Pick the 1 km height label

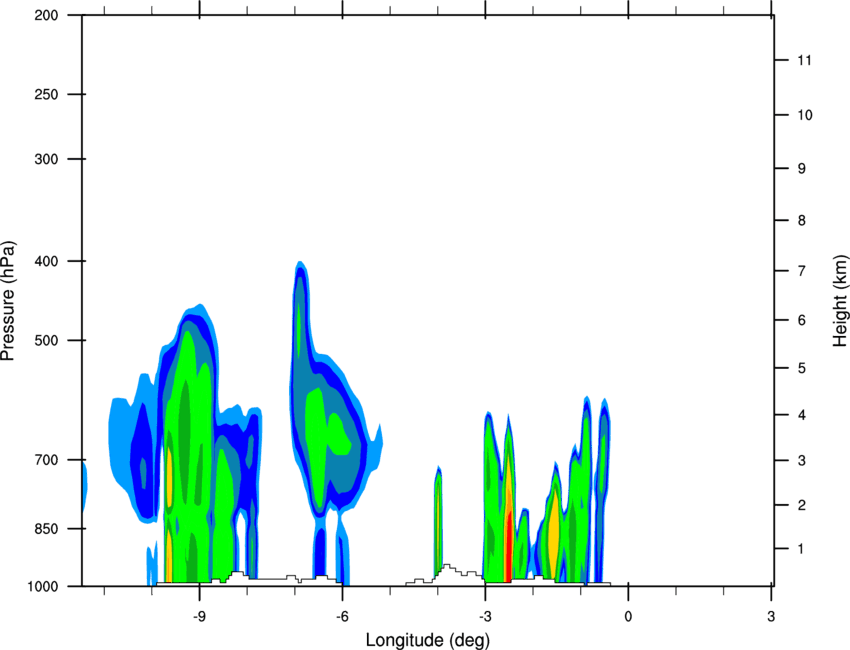(801, 549)
